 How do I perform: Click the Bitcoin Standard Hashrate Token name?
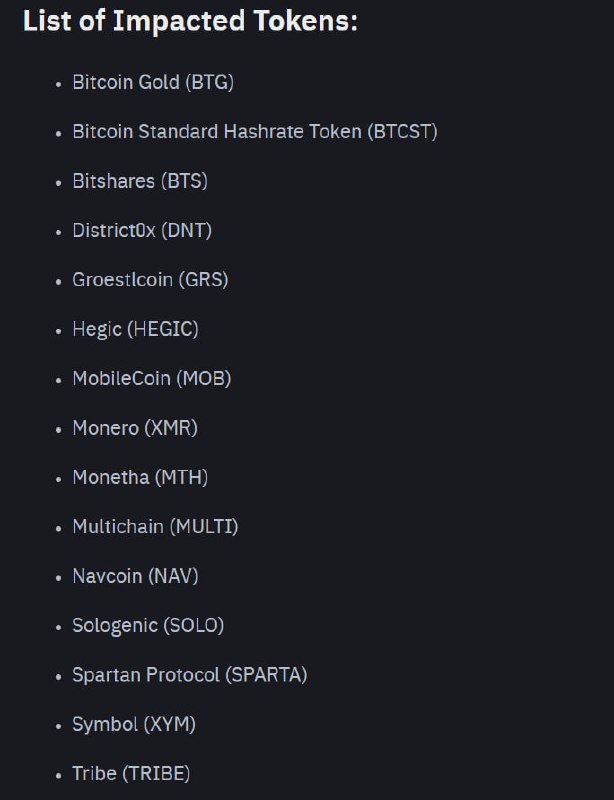coord(217,132)
